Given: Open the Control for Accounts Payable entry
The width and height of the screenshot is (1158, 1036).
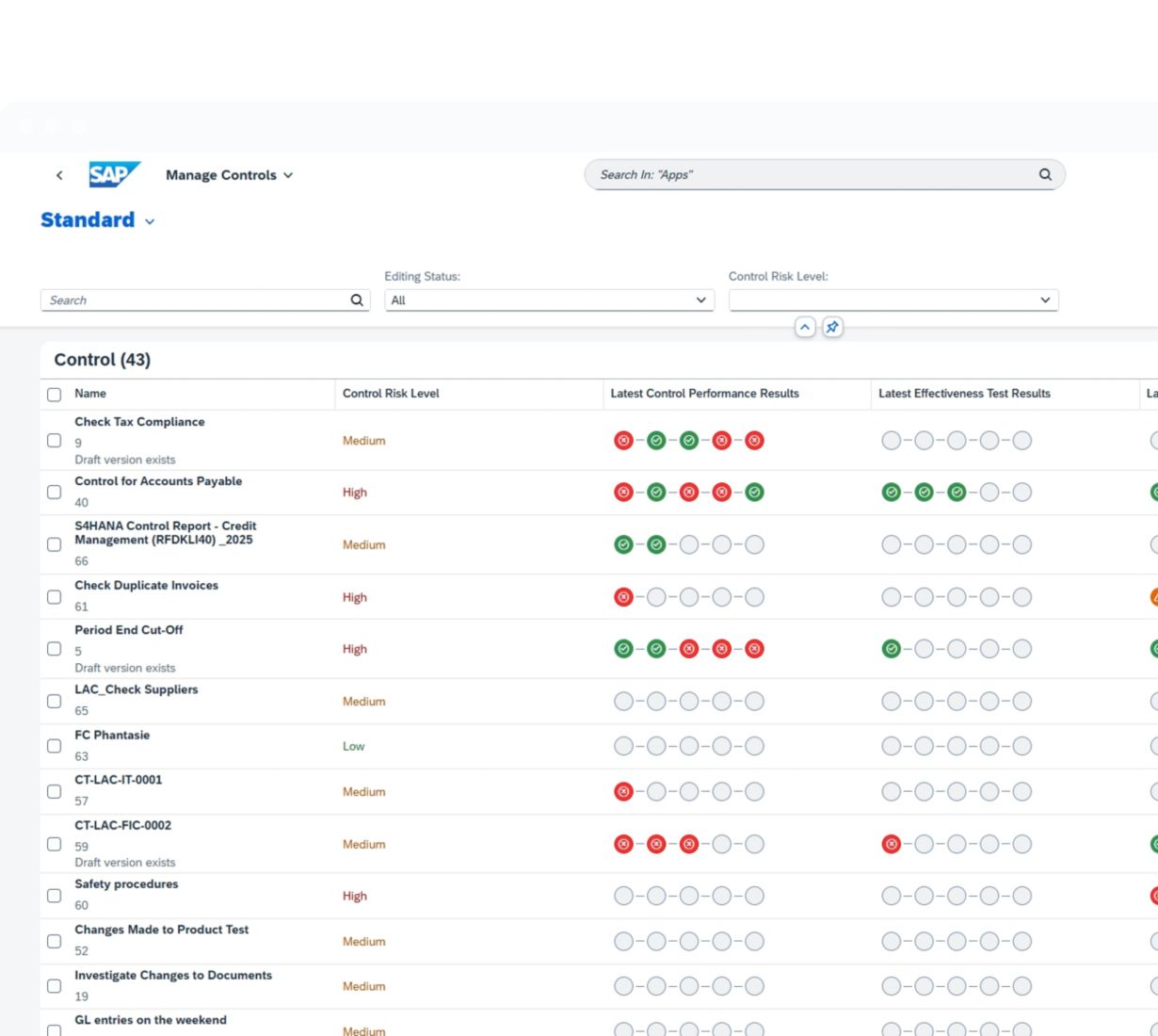Looking at the screenshot, I should 158,481.
